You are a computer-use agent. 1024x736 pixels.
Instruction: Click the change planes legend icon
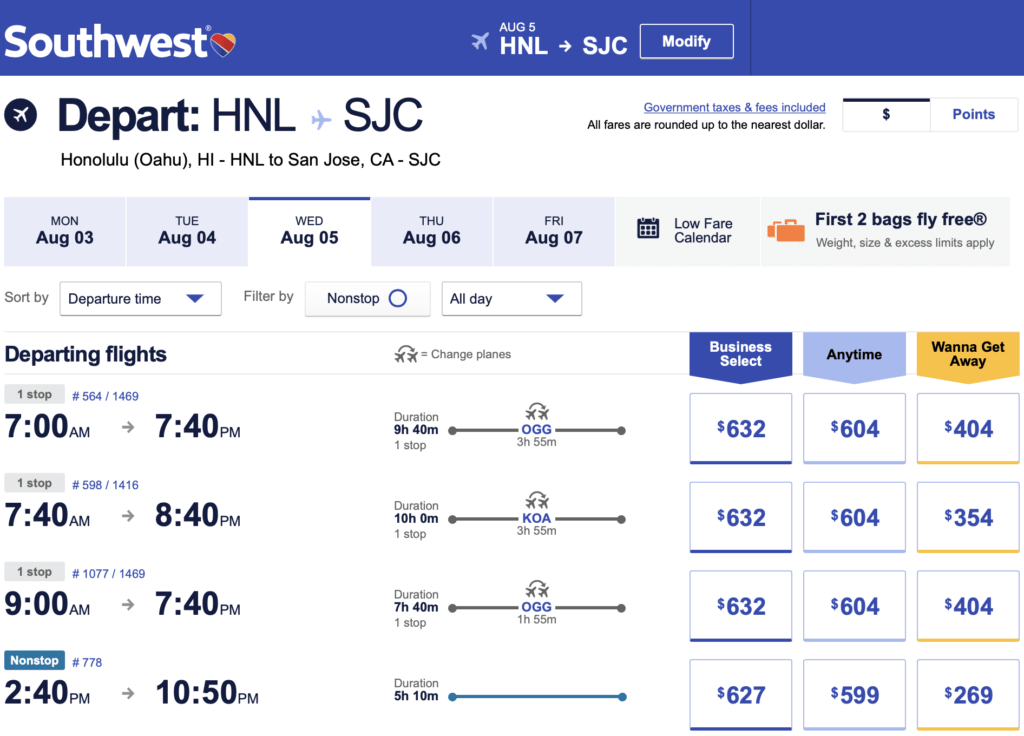tap(406, 354)
